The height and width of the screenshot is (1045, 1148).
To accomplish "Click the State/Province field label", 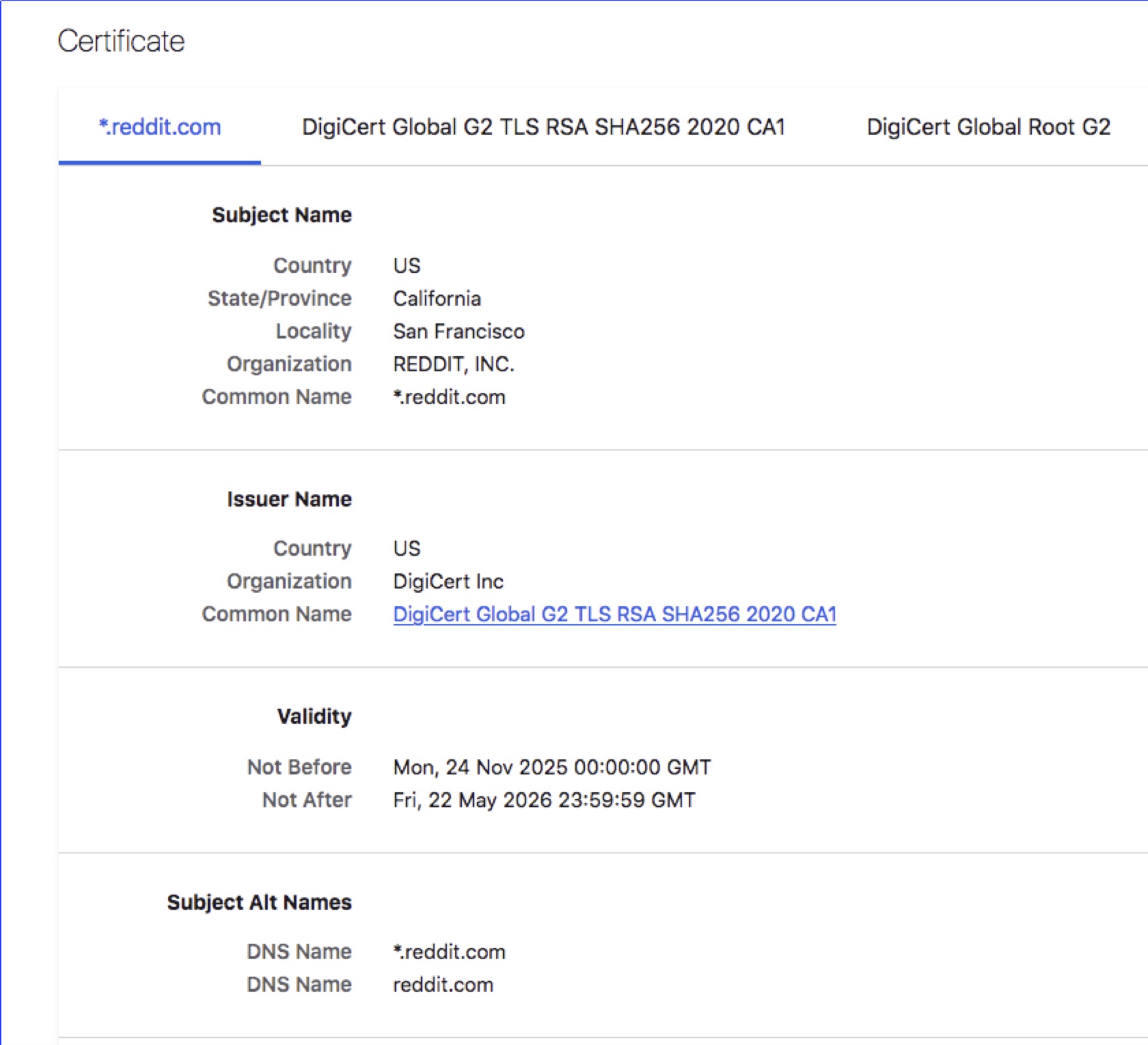I will [279, 298].
